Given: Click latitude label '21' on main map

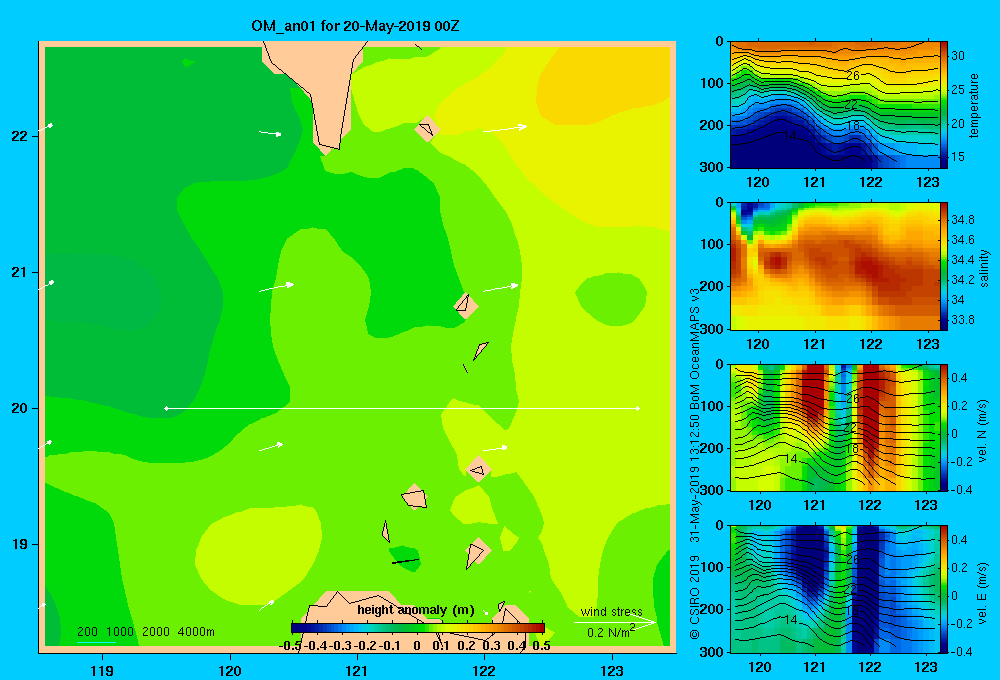Looking at the screenshot, I should [x=20, y=272].
